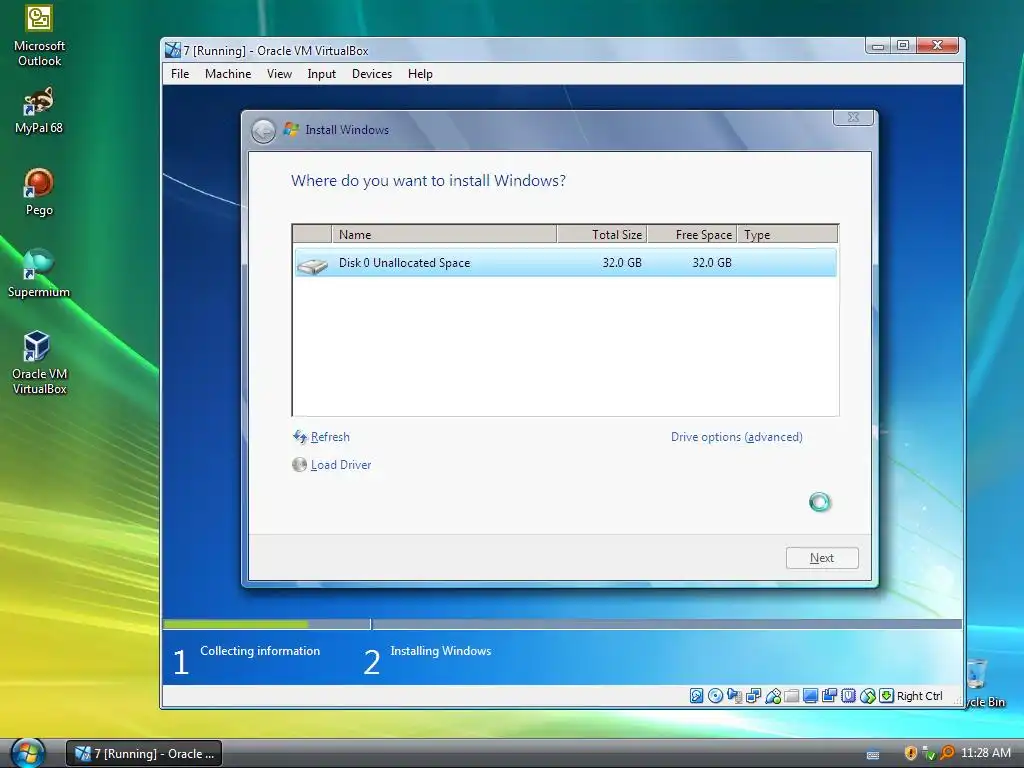This screenshot has width=1024, height=768.
Task: Click the orange magnifier tray icon
Action: [x=947, y=753]
